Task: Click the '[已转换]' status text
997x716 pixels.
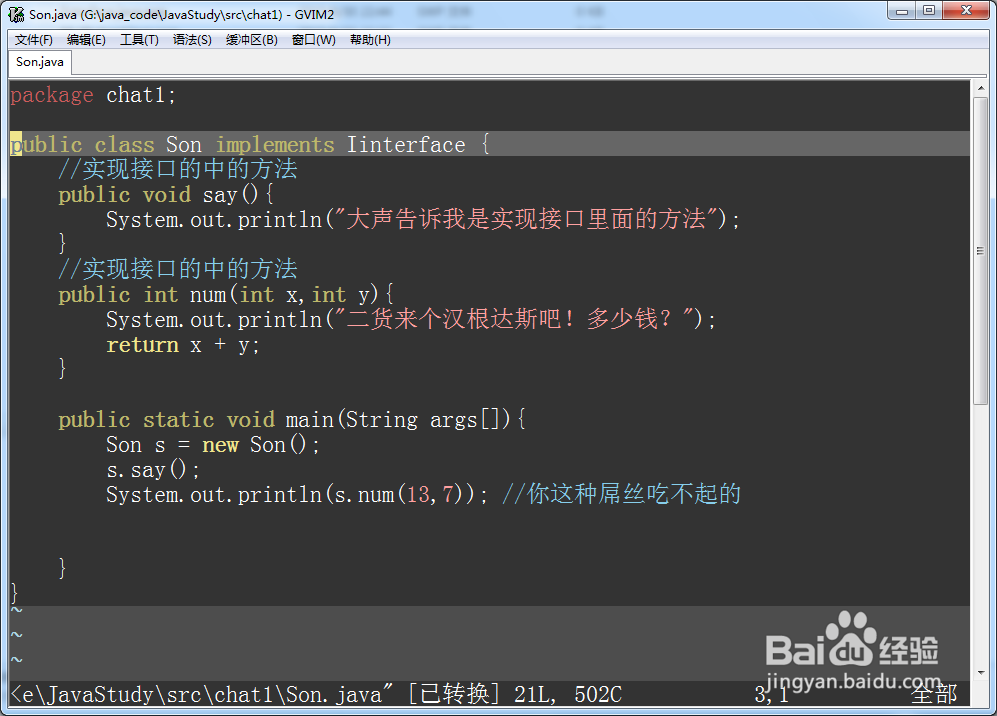Action: click(453, 694)
